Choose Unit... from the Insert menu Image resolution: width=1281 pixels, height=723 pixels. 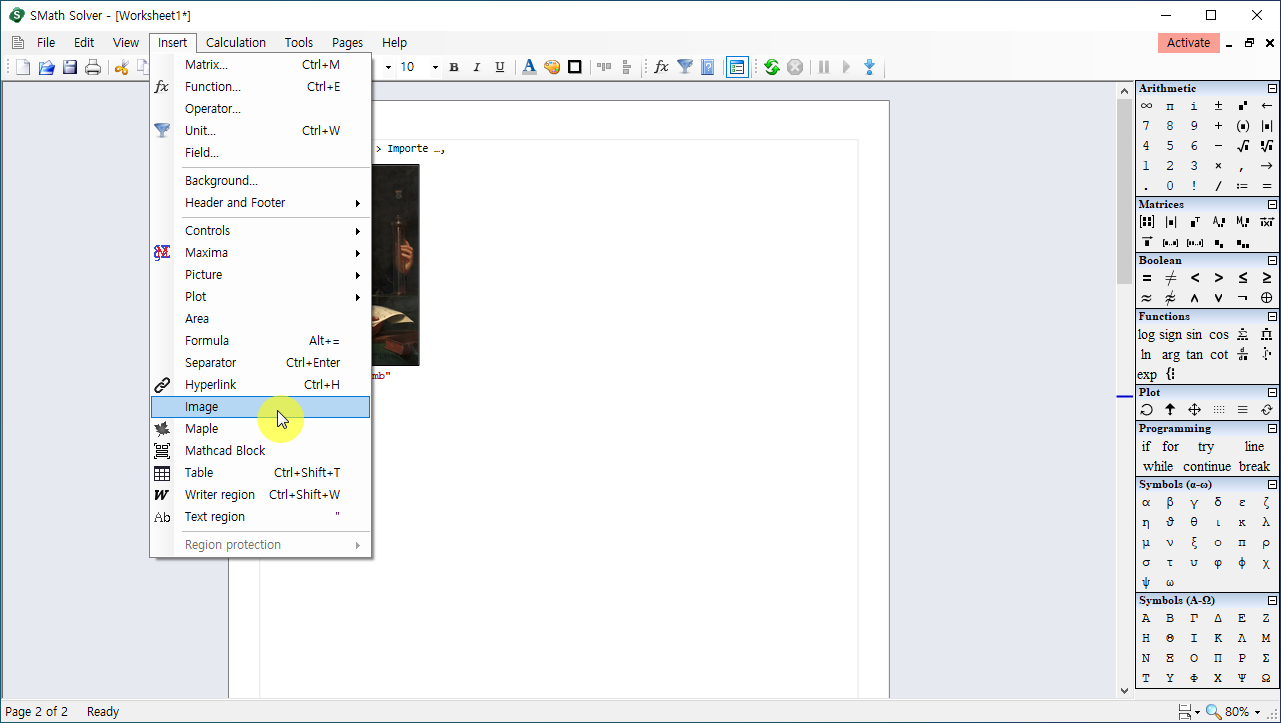click(260, 131)
